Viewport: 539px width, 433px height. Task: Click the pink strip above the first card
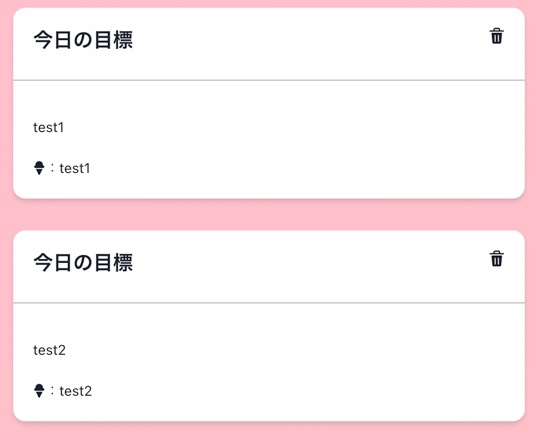pos(270,3)
